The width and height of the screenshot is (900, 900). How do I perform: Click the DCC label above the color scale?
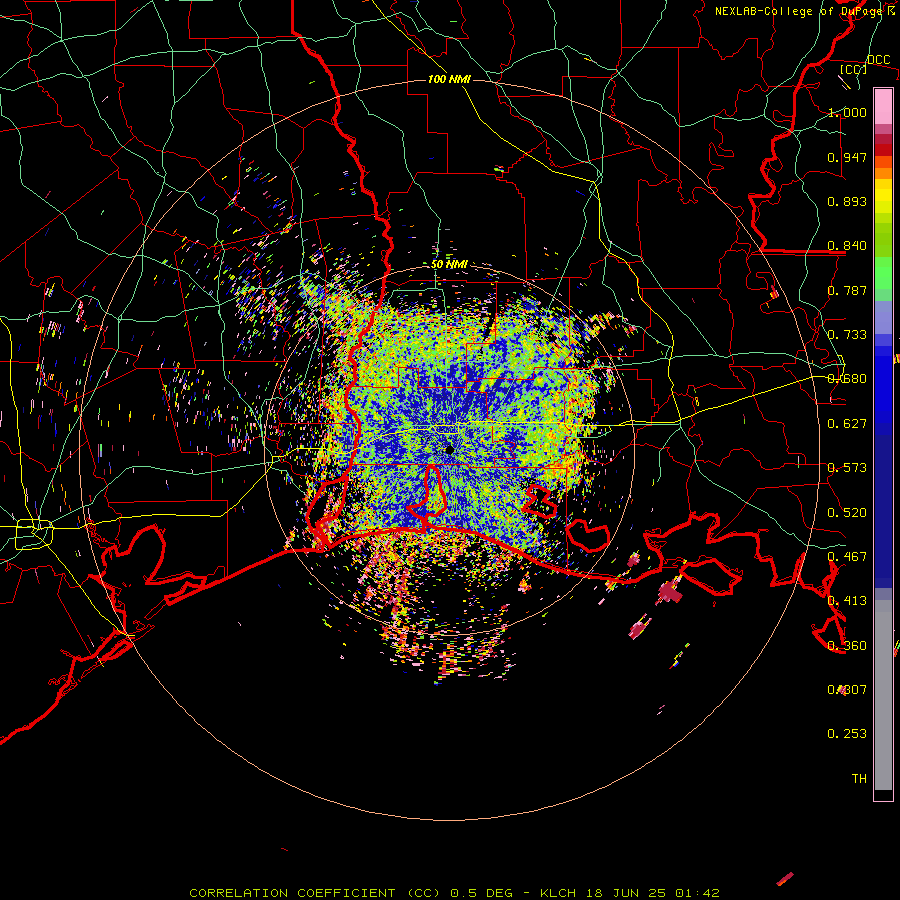click(878, 60)
